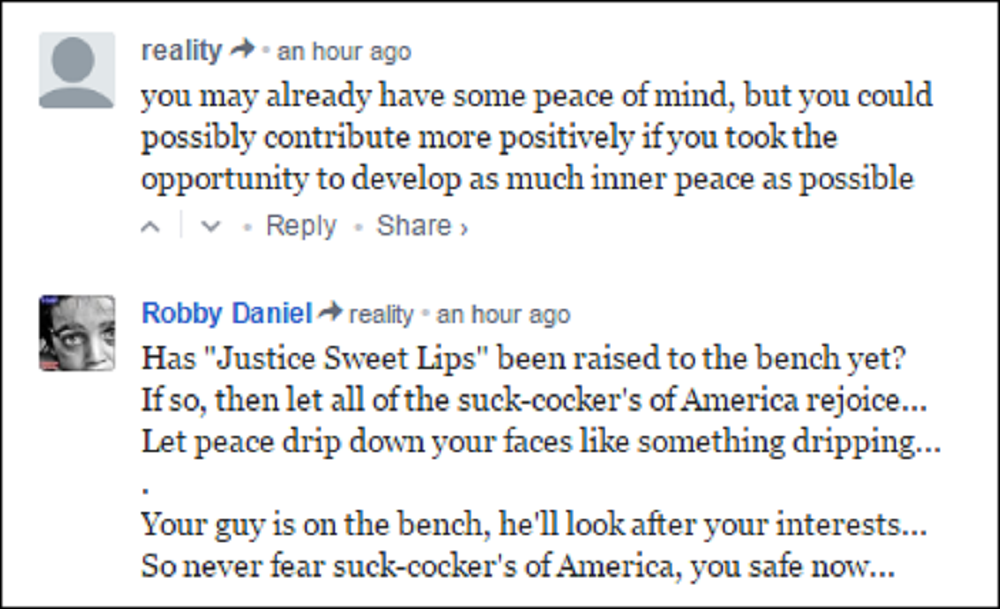Viewport: 1000px width, 609px height.
Task: Click the line starting 'Let peace drip down'
Action: [541, 440]
